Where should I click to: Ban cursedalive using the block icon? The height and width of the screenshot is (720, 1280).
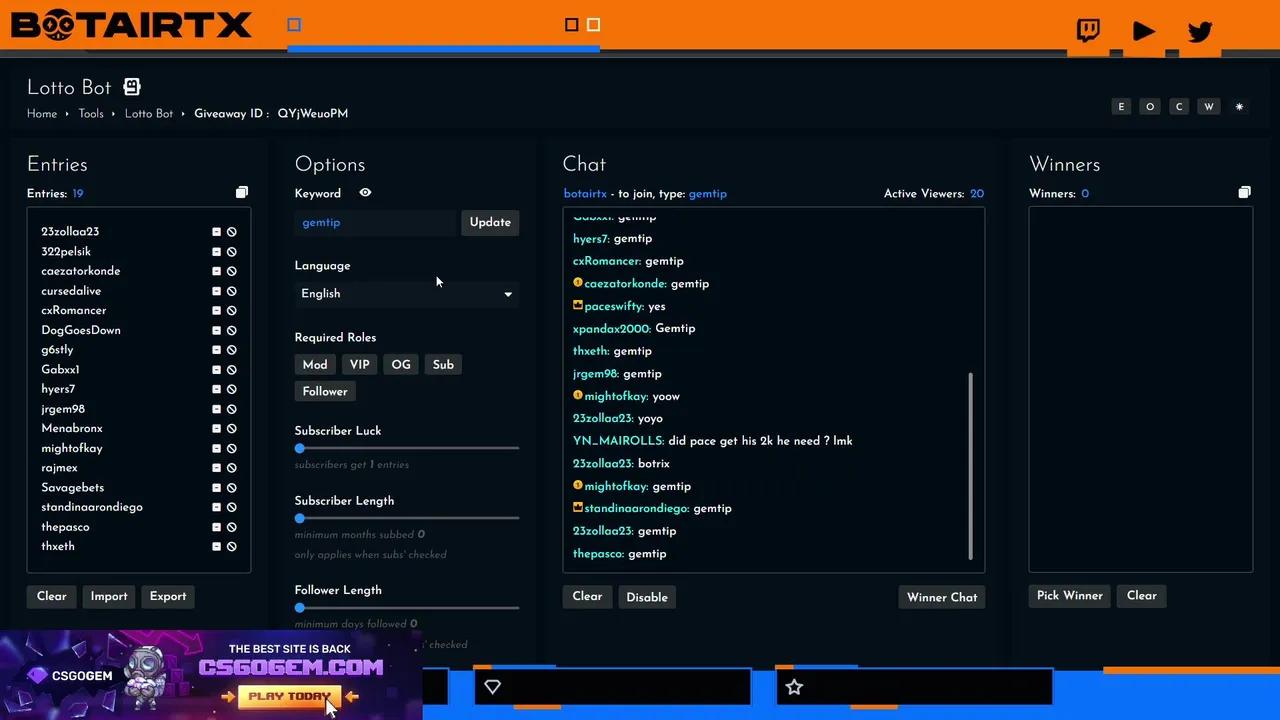232,291
